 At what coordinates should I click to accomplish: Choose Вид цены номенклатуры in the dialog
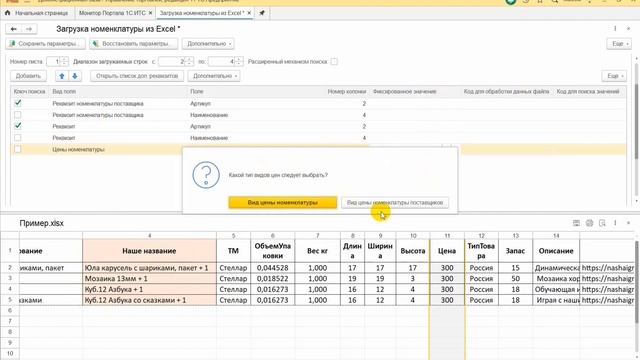[282, 202]
